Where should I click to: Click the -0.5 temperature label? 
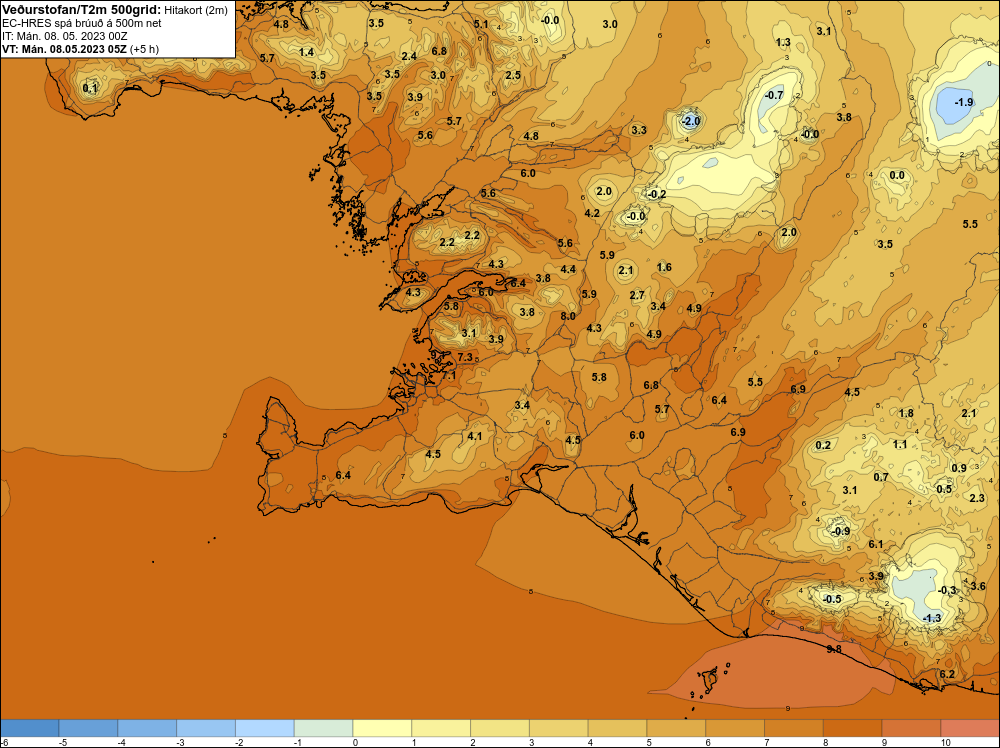pos(832,599)
